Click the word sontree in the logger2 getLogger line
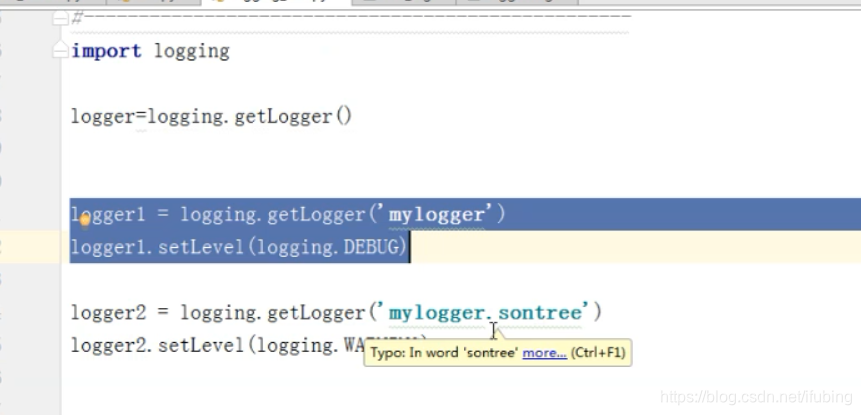Viewport: 861px width, 415px height. (540, 313)
